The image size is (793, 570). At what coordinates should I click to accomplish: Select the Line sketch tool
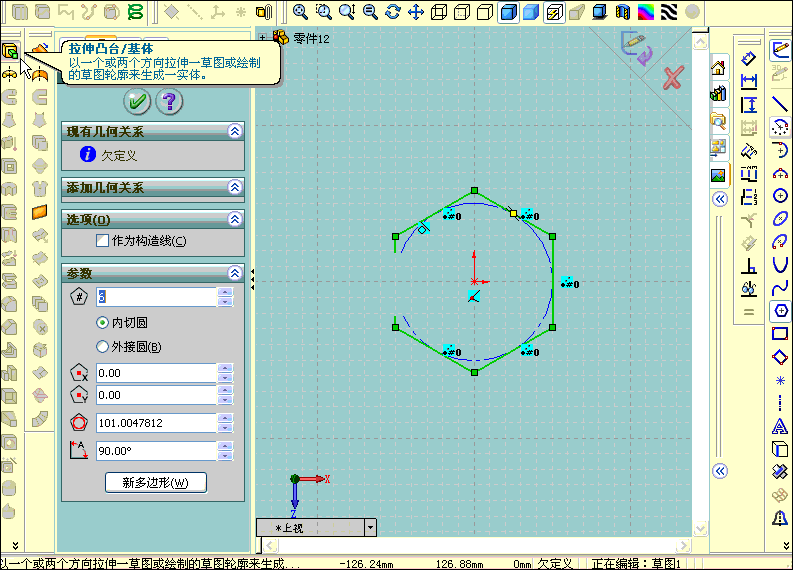coord(780,104)
